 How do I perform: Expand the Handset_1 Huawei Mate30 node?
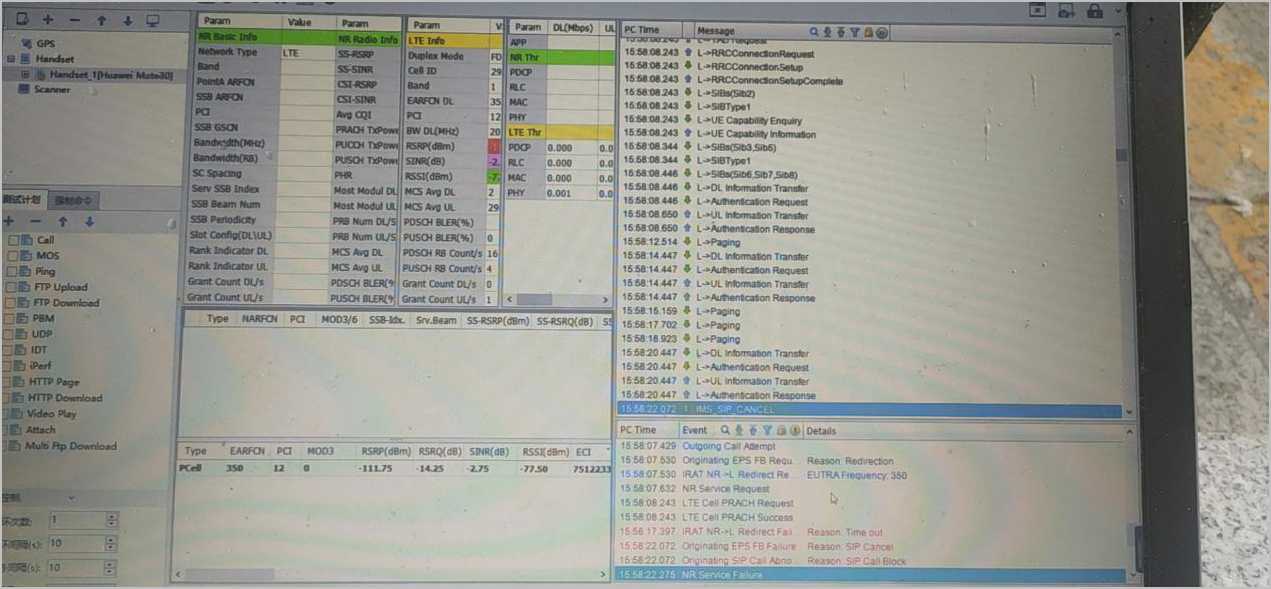25,74
